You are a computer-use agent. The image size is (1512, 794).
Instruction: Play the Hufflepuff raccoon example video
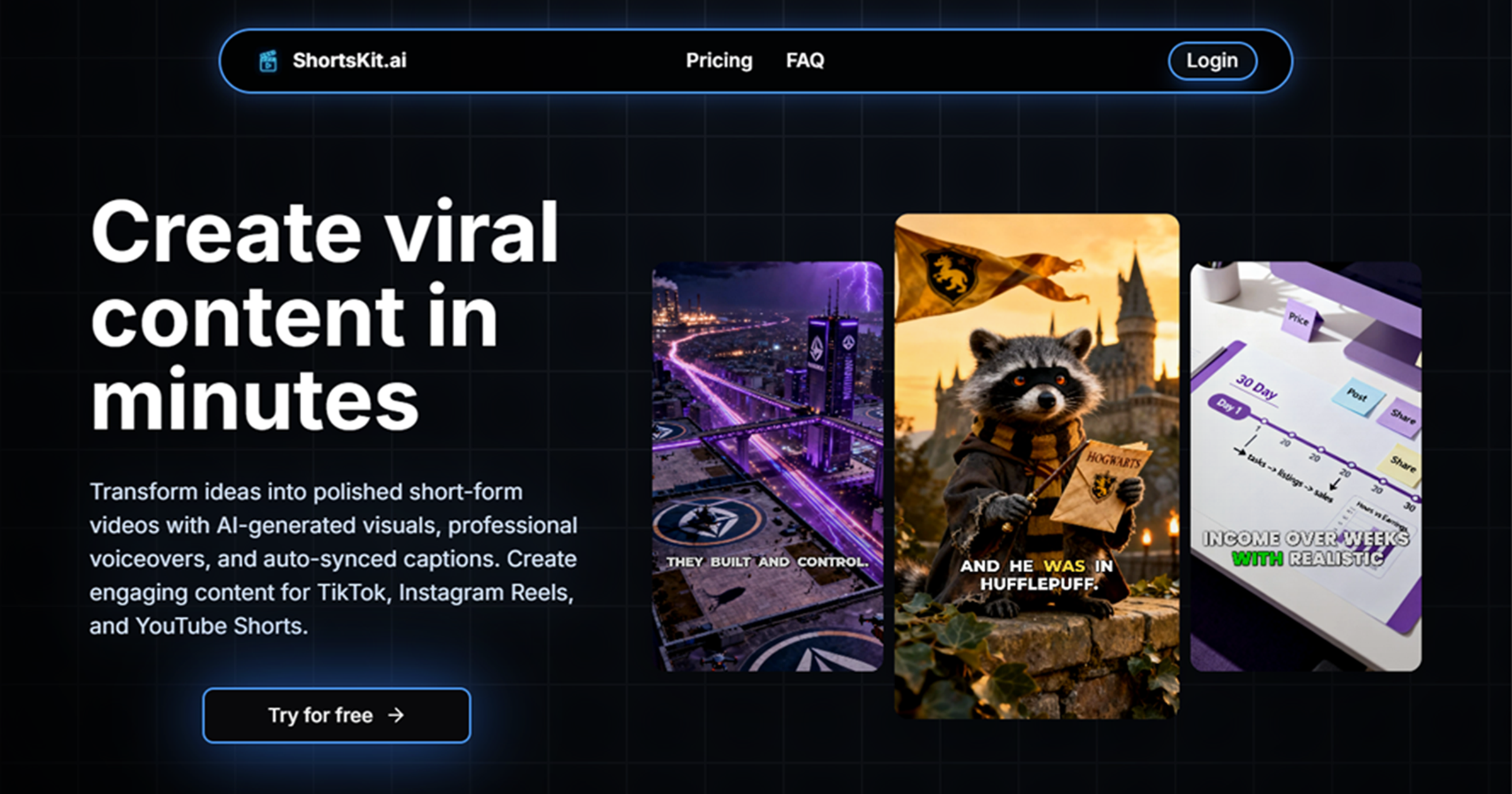click(x=1036, y=473)
